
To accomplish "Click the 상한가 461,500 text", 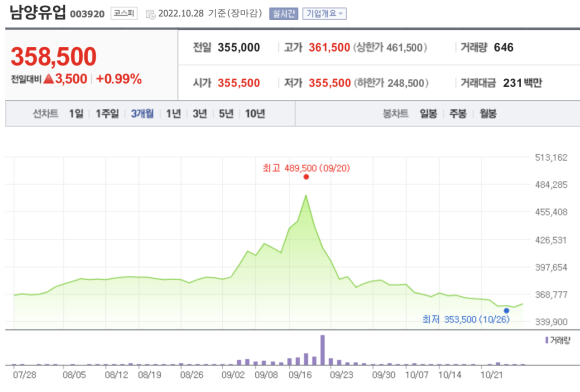I will pyautogui.click(x=390, y=47).
